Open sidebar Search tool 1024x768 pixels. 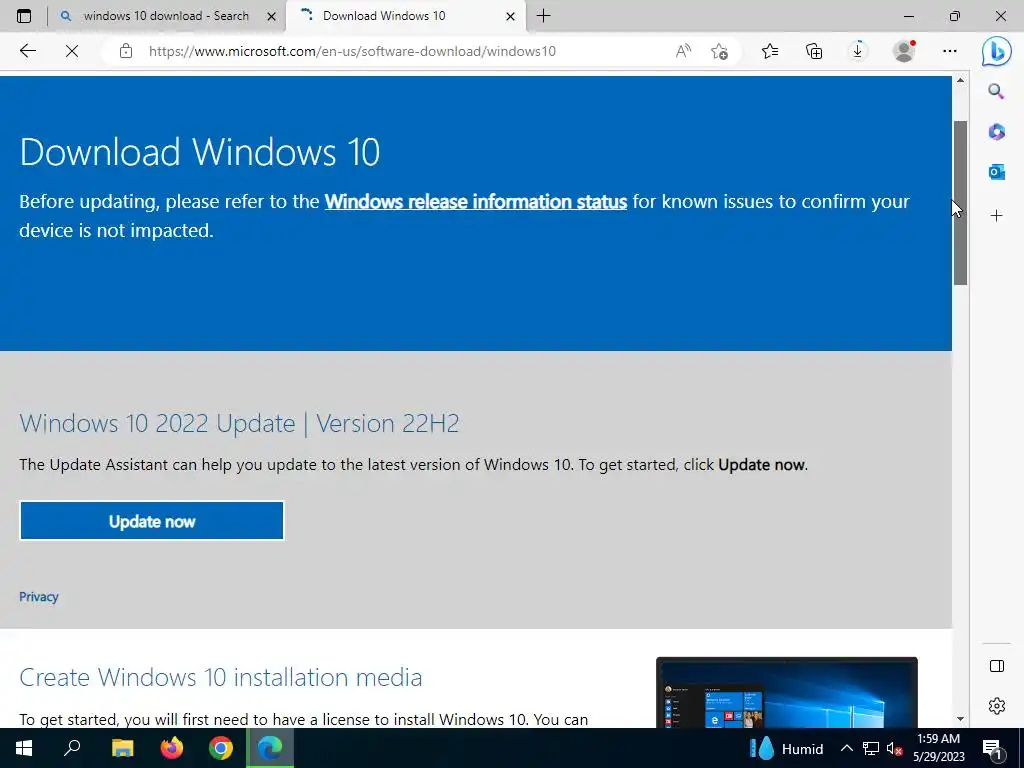pyautogui.click(x=996, y=91)
